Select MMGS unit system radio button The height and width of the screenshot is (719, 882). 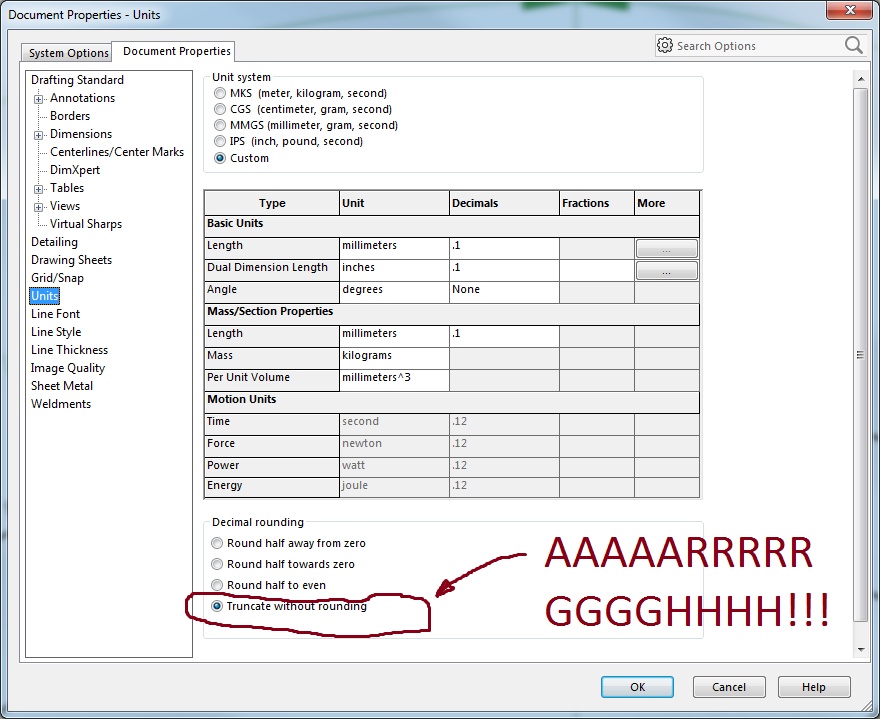click(219, 125)
